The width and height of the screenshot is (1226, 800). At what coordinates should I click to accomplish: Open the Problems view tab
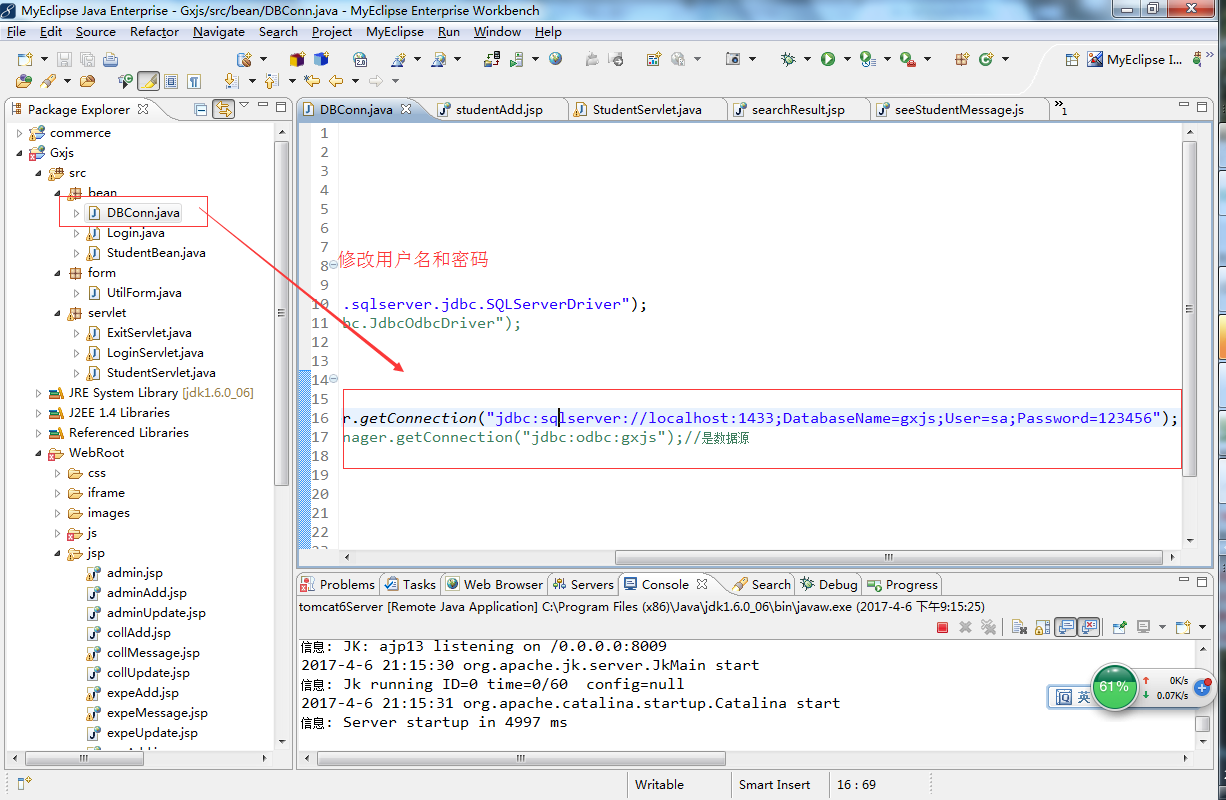[338, 584]
